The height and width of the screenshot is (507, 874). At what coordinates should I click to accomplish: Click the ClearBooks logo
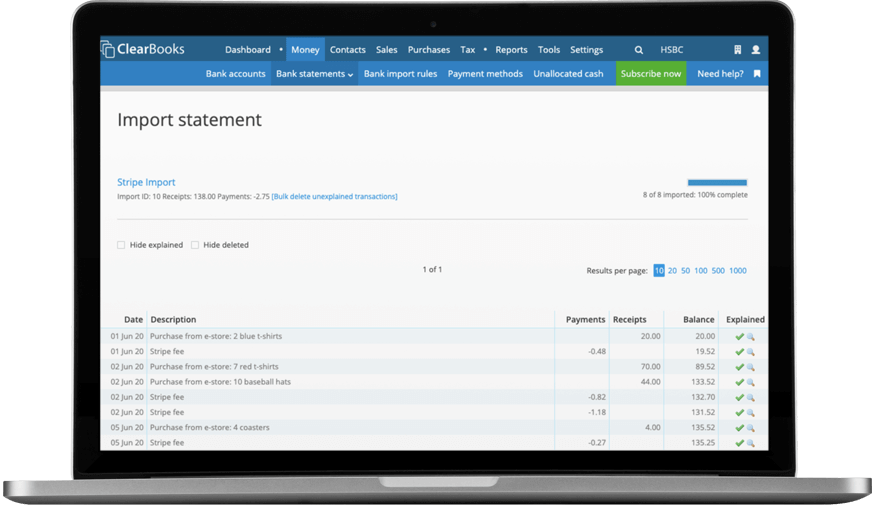click(x=143, y=49)
